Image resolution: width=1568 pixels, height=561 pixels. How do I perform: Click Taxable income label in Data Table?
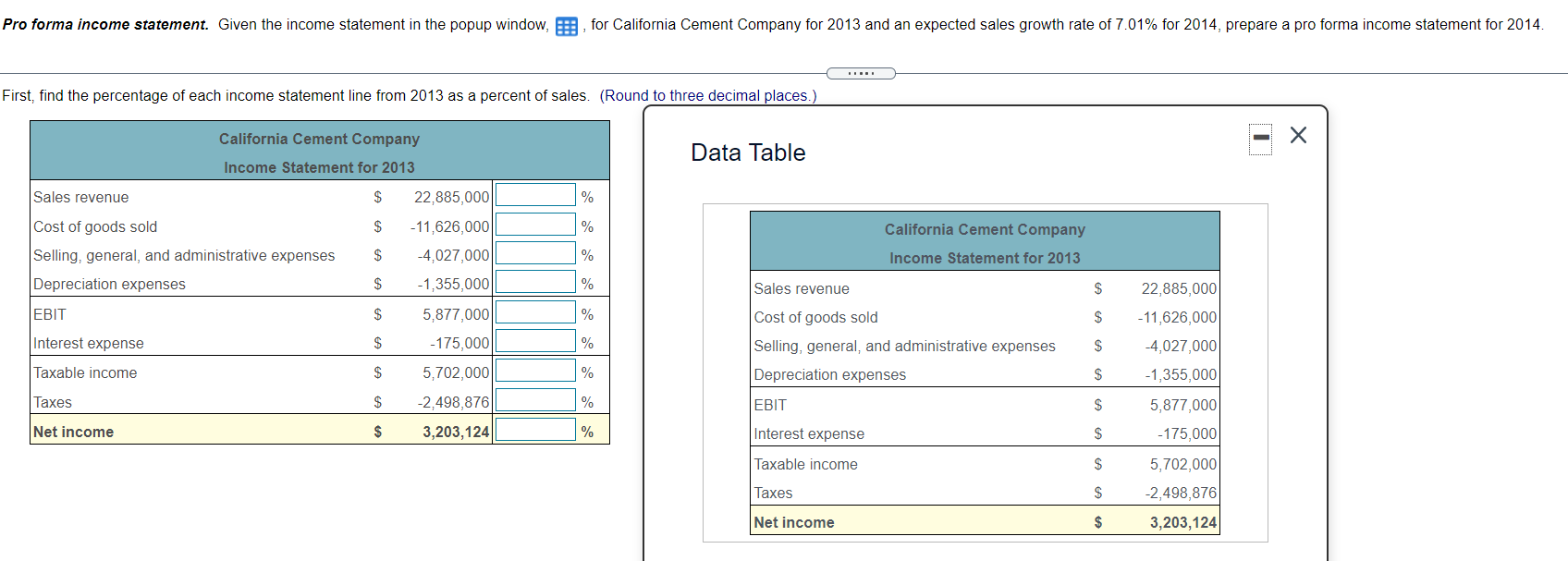coord(805,464)
